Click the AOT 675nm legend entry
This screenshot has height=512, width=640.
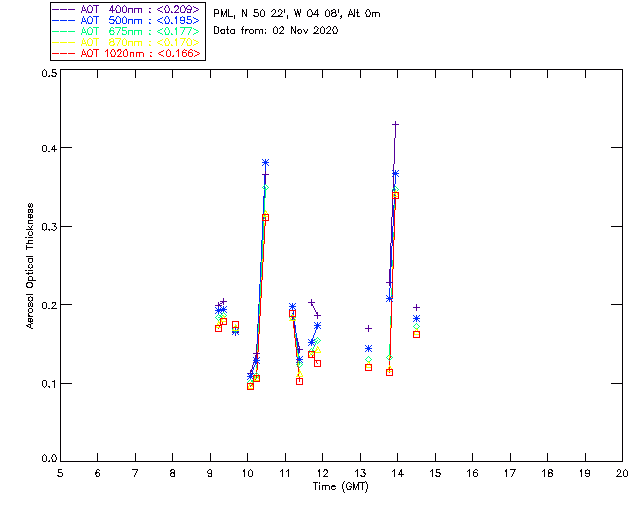point(127,31)
